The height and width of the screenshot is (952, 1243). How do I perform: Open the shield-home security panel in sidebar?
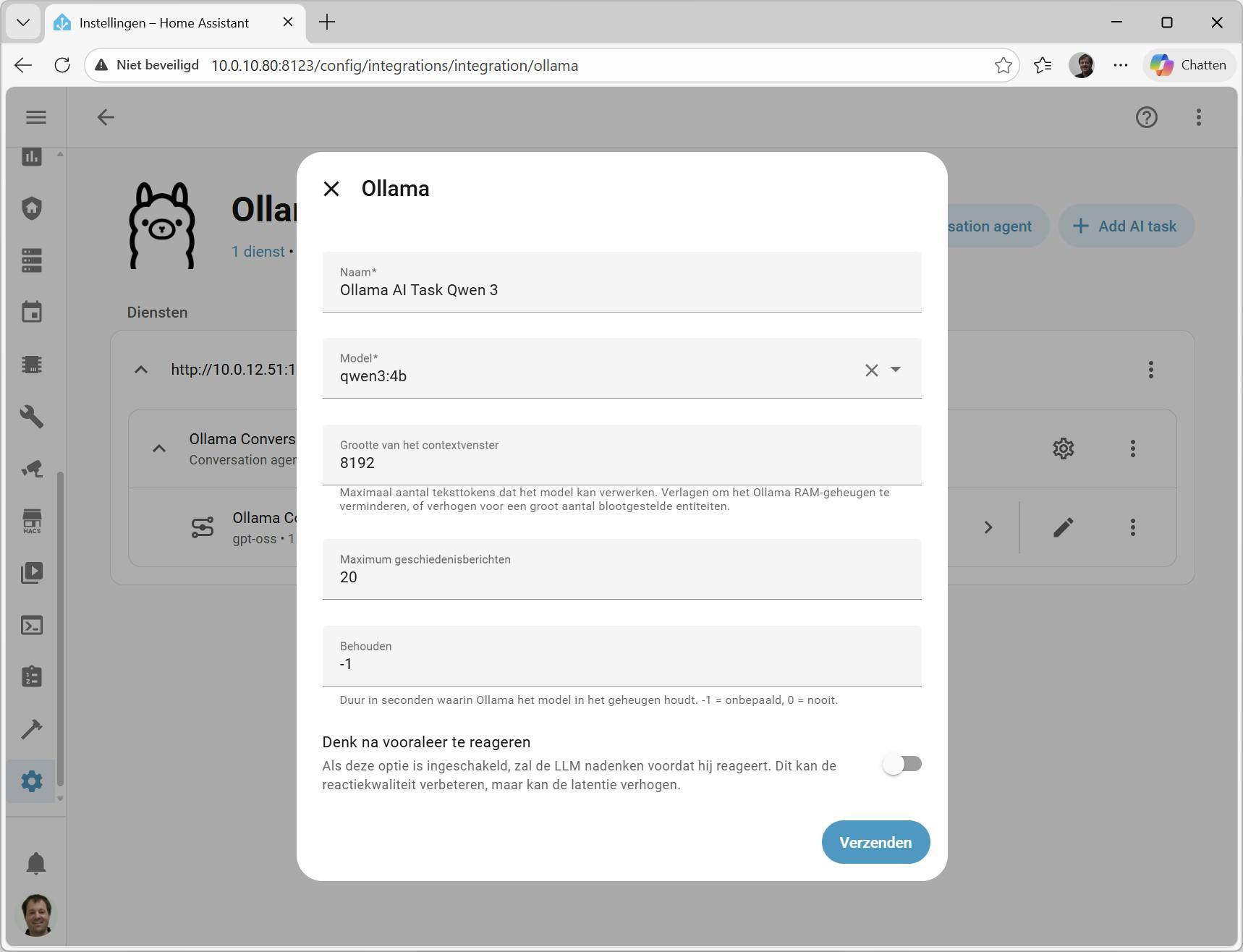click(x=32, y=208)
